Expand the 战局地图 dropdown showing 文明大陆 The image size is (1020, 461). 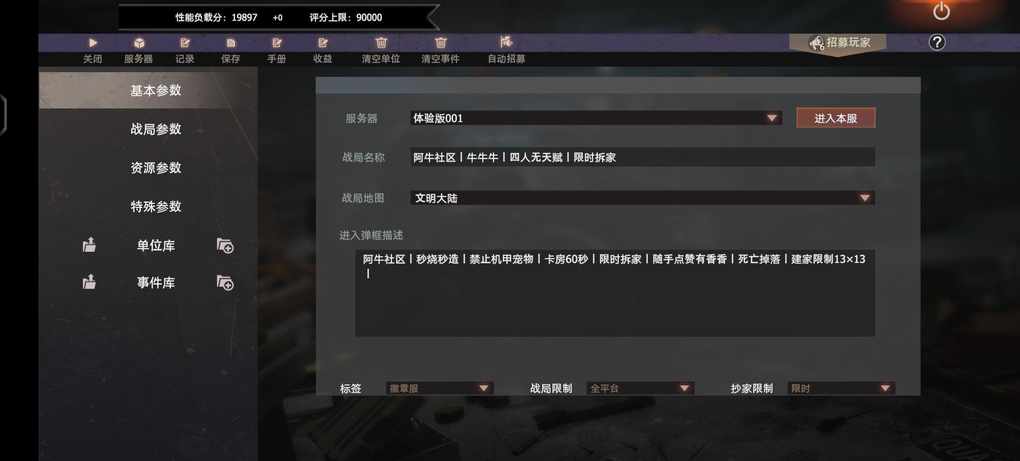click(x=642, y=198)
